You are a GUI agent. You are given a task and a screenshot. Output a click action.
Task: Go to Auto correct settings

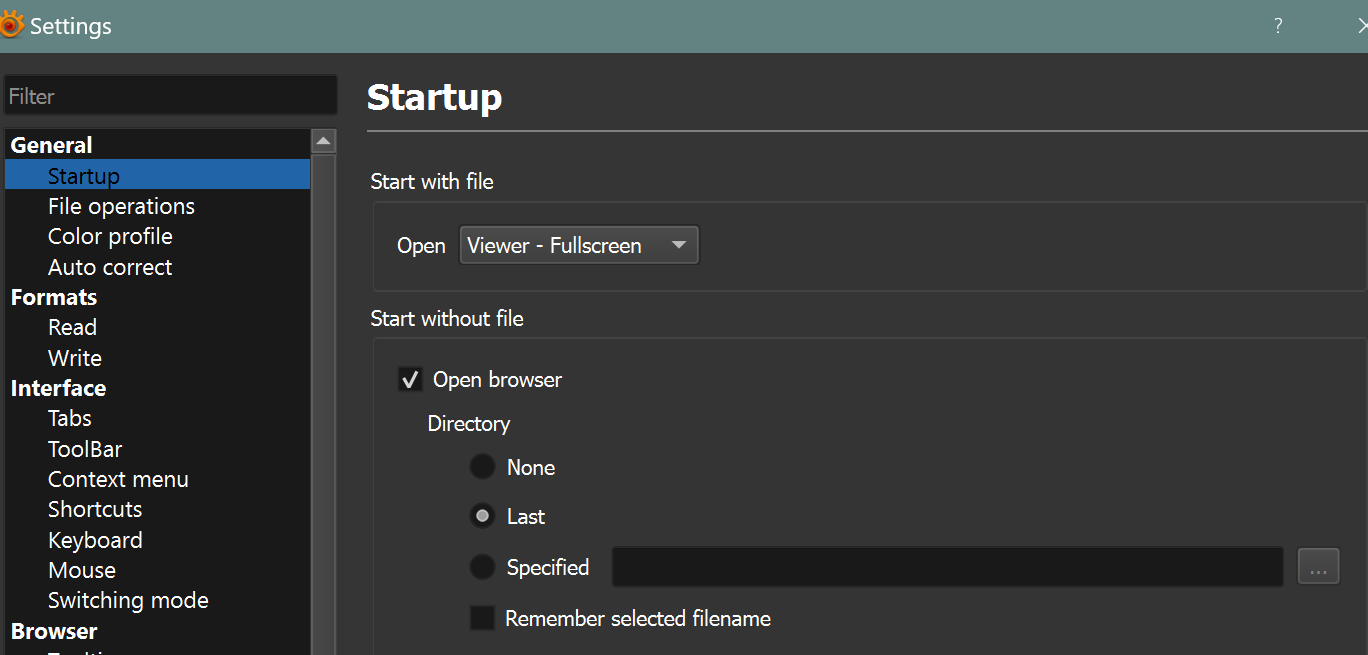click(x=110, y=267)
